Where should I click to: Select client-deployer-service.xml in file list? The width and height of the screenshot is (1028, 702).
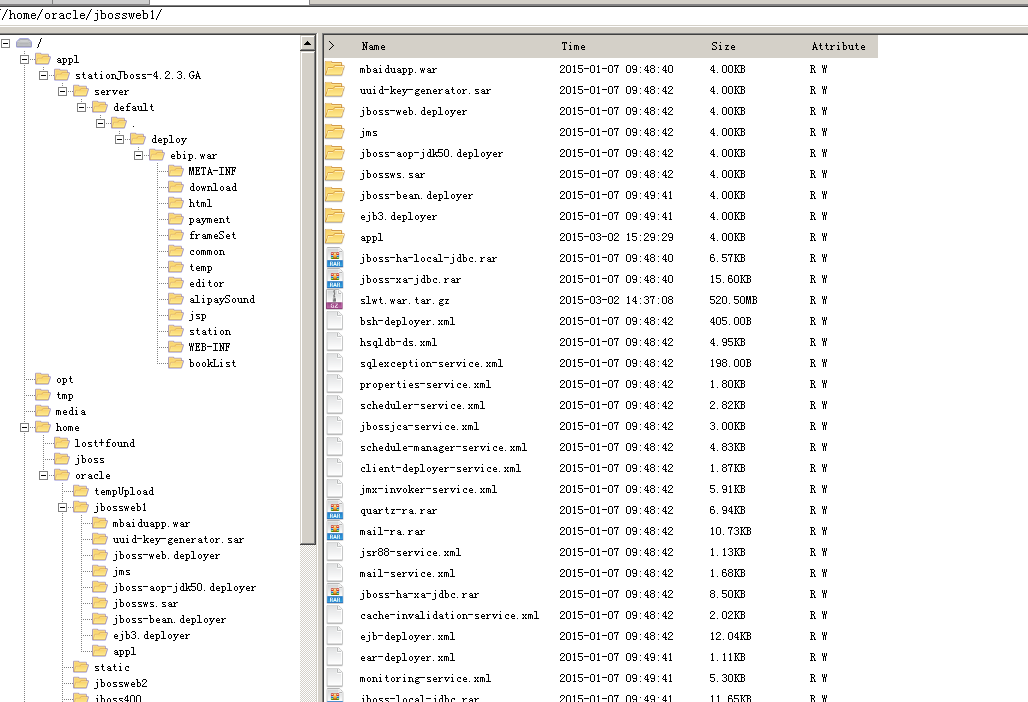[441, 468]
